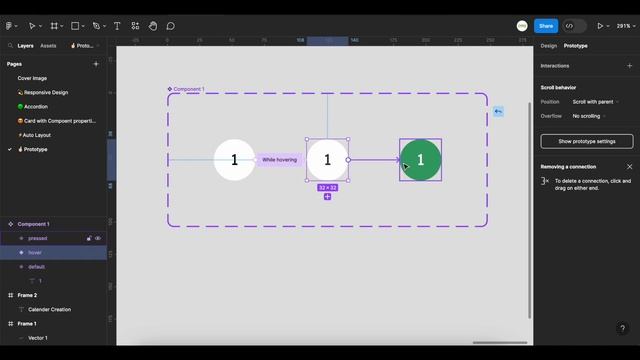Image resolution: width=640 pixels, height=360 pixels.
Task: Open the Card with Component properties page
Action: tap(57, 121)
